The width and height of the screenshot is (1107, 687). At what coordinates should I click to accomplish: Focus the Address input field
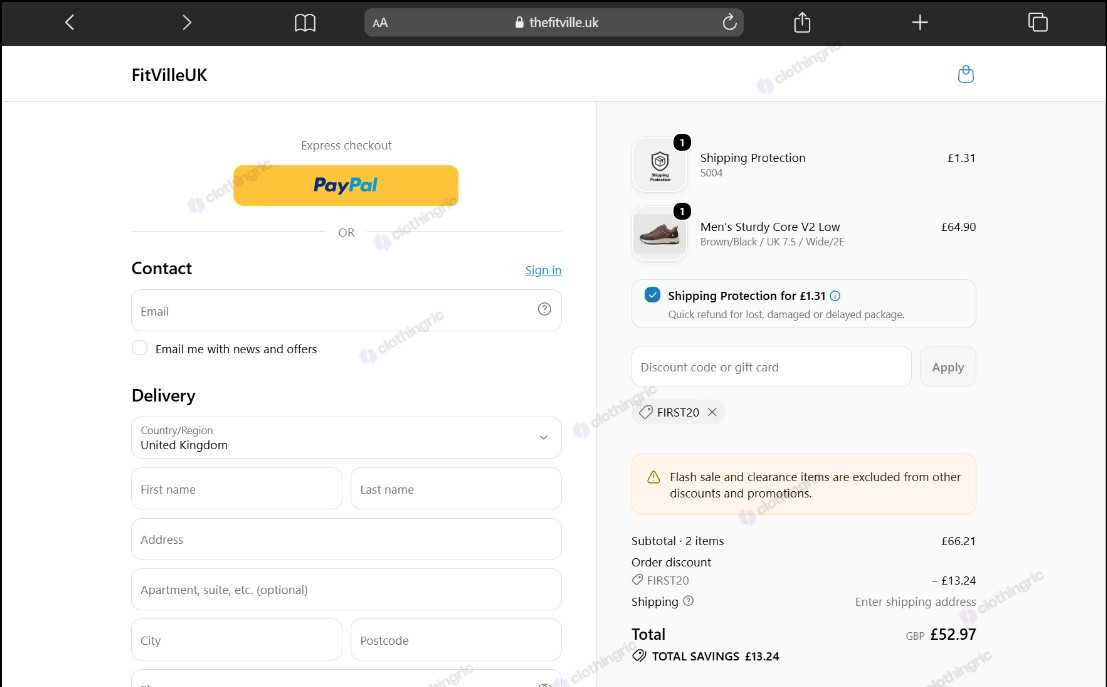346,539
